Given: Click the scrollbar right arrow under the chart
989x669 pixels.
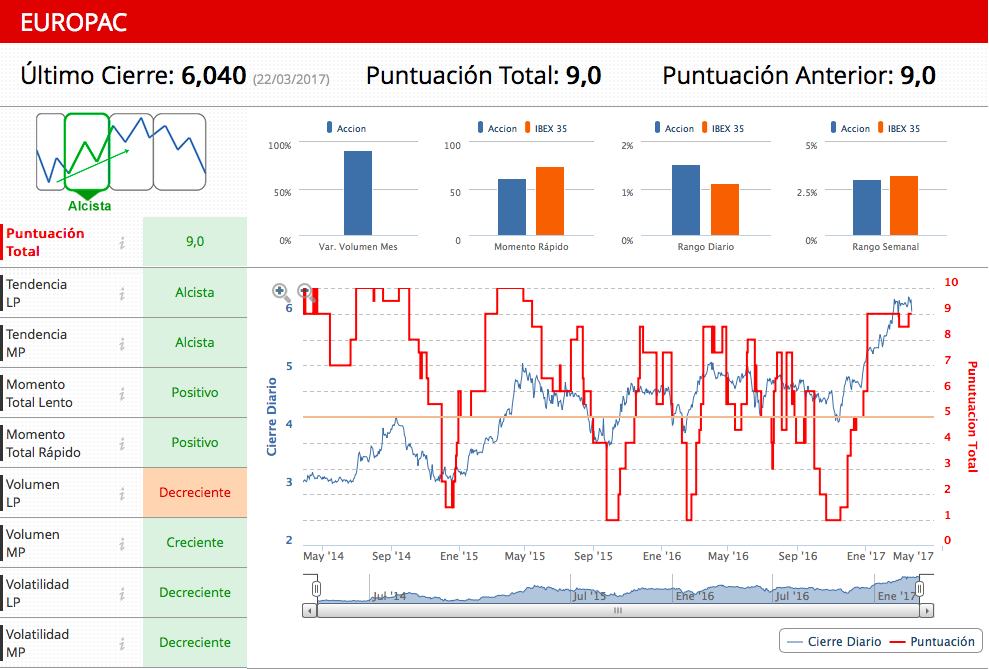Looking at the screenshot, I should click(927, 610).
